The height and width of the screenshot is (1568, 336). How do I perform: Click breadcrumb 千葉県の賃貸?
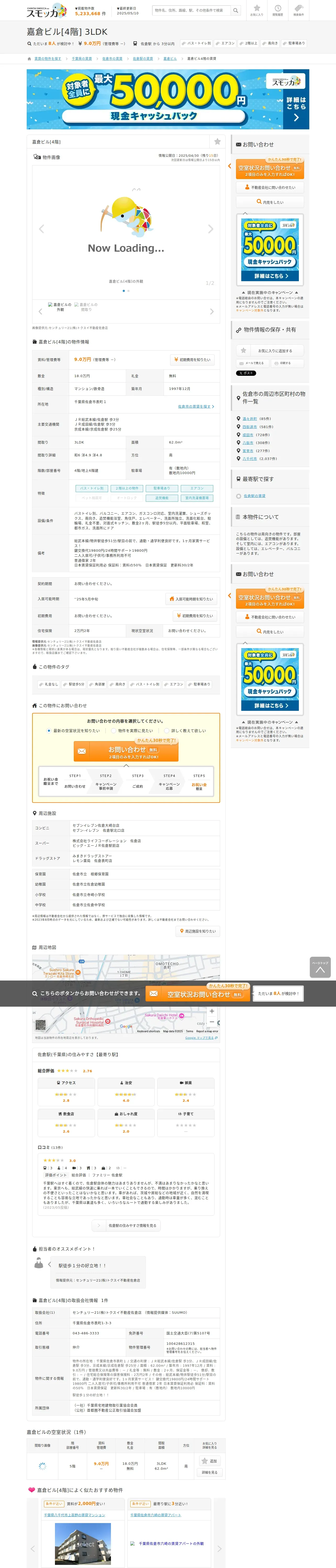coord(82,59)
